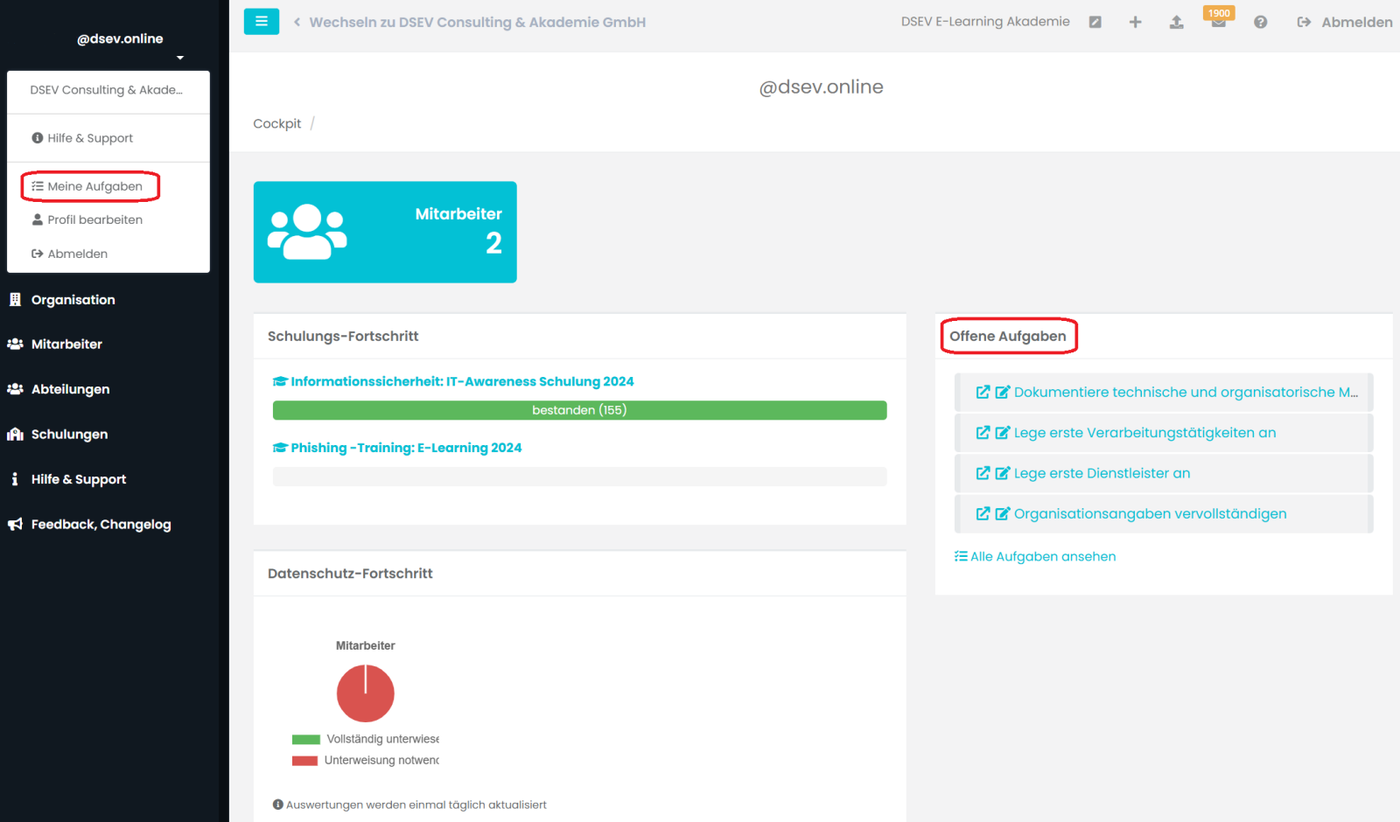The width and height of the screenshot is (1400, 822).
Task: Click the DSEV E-Learning Akademie label
Action: (x=985, y=21)
